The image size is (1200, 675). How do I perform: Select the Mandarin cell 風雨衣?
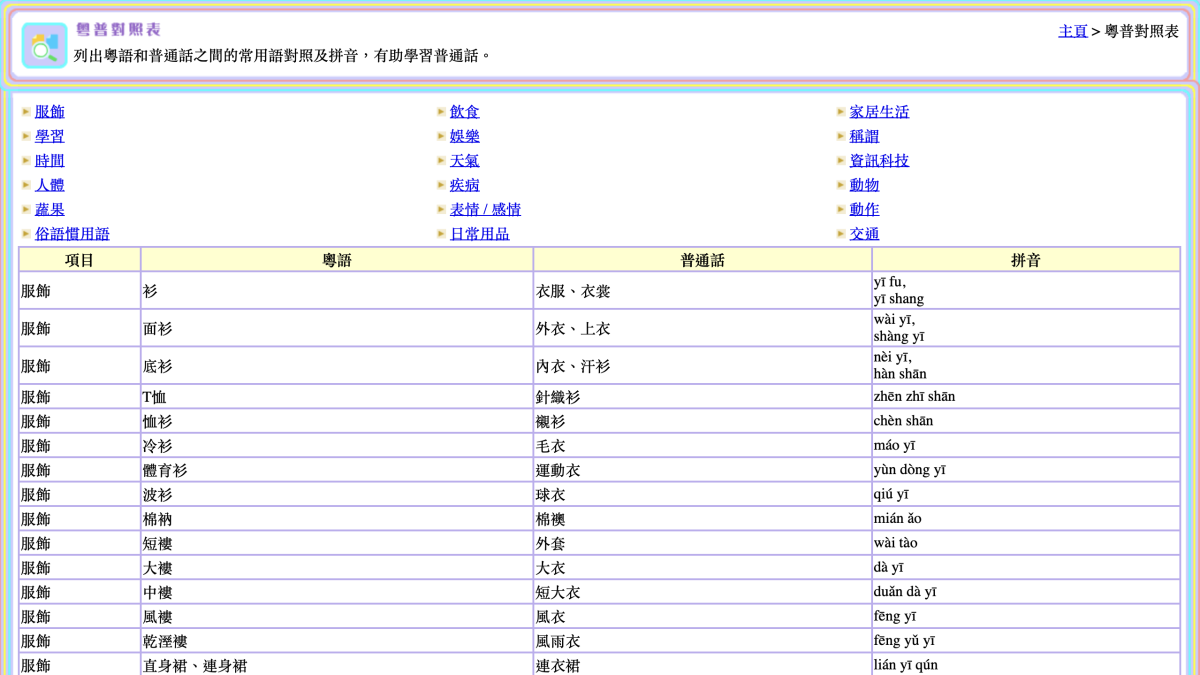(x=703, y=641)
